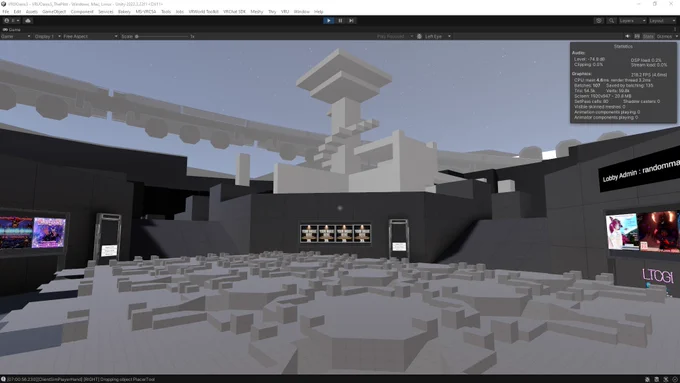Open the File menu
This screenshot has height=383, width=680.
pos(6,12)
